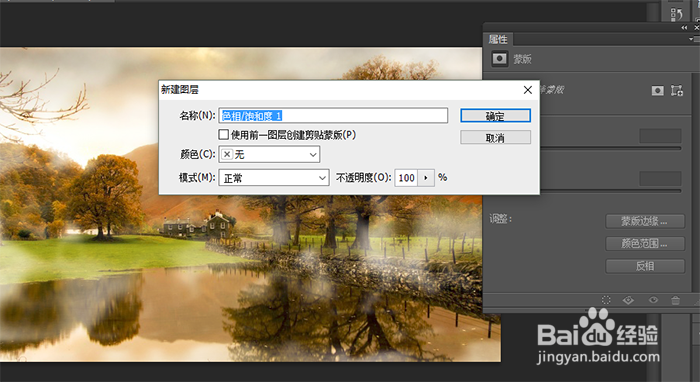Open the 模式 blend mode dropdown showing 正常
This screenshot has width=700, height=382.
tap(274, 178)
